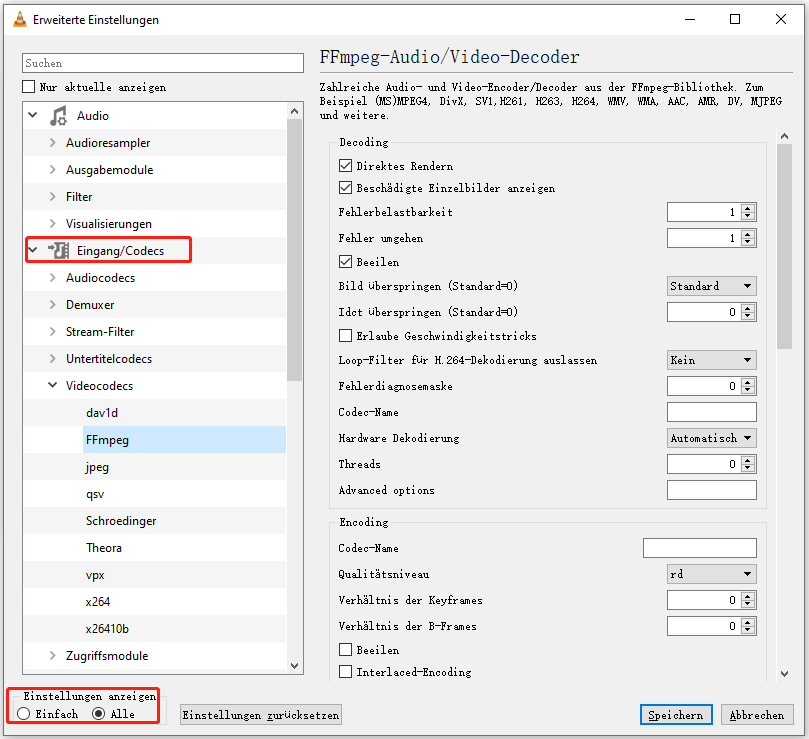Select dav1d in Videocodecs
The height and width of the screenshot is (739, 809).
102,413
